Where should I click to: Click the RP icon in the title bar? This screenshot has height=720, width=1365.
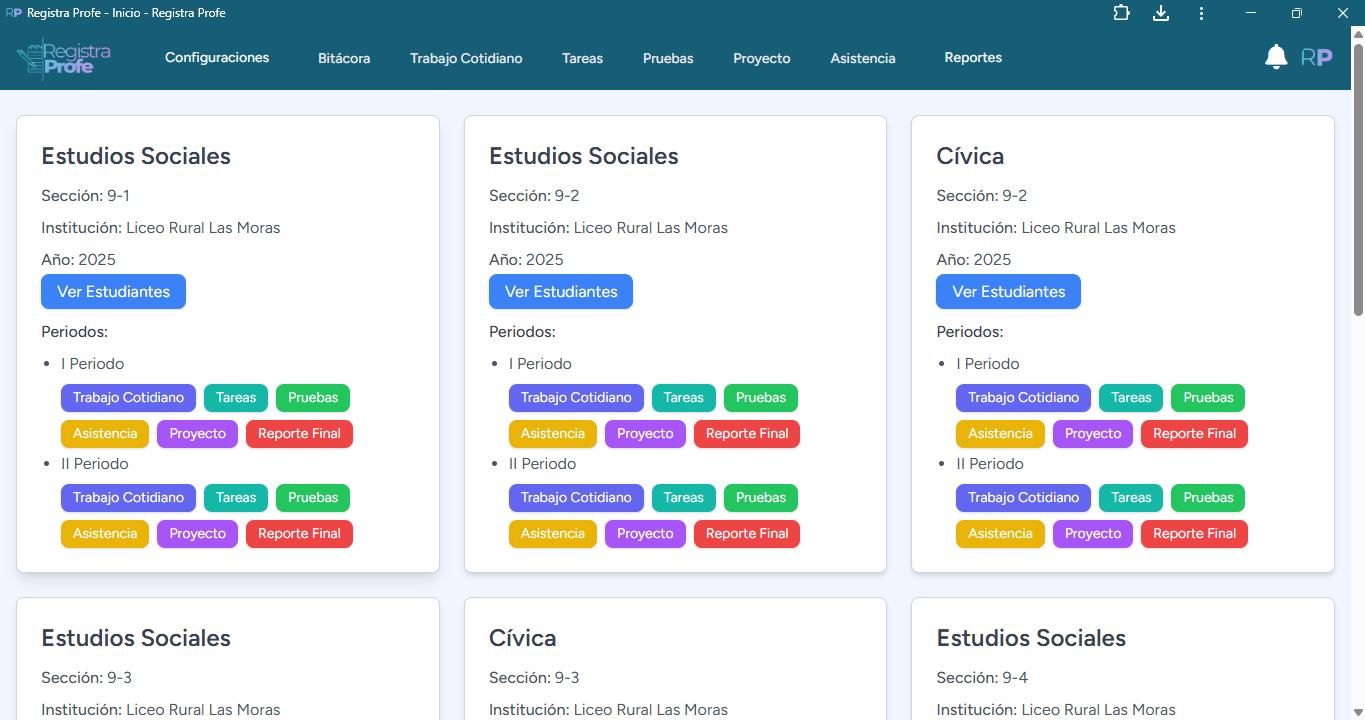click(14, 13)
